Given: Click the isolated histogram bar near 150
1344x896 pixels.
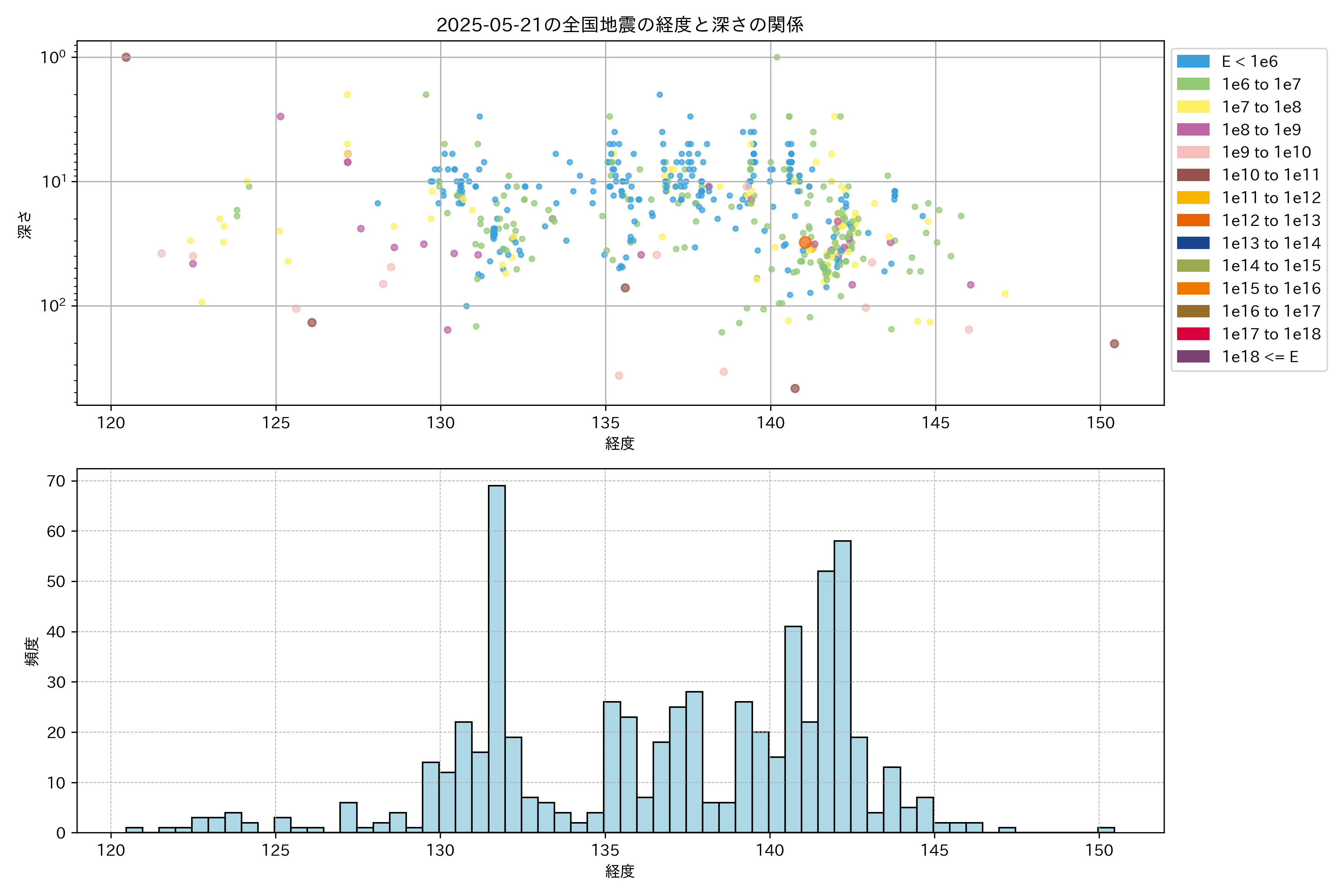Looking at the screenshot, I should click(1106, 830).
